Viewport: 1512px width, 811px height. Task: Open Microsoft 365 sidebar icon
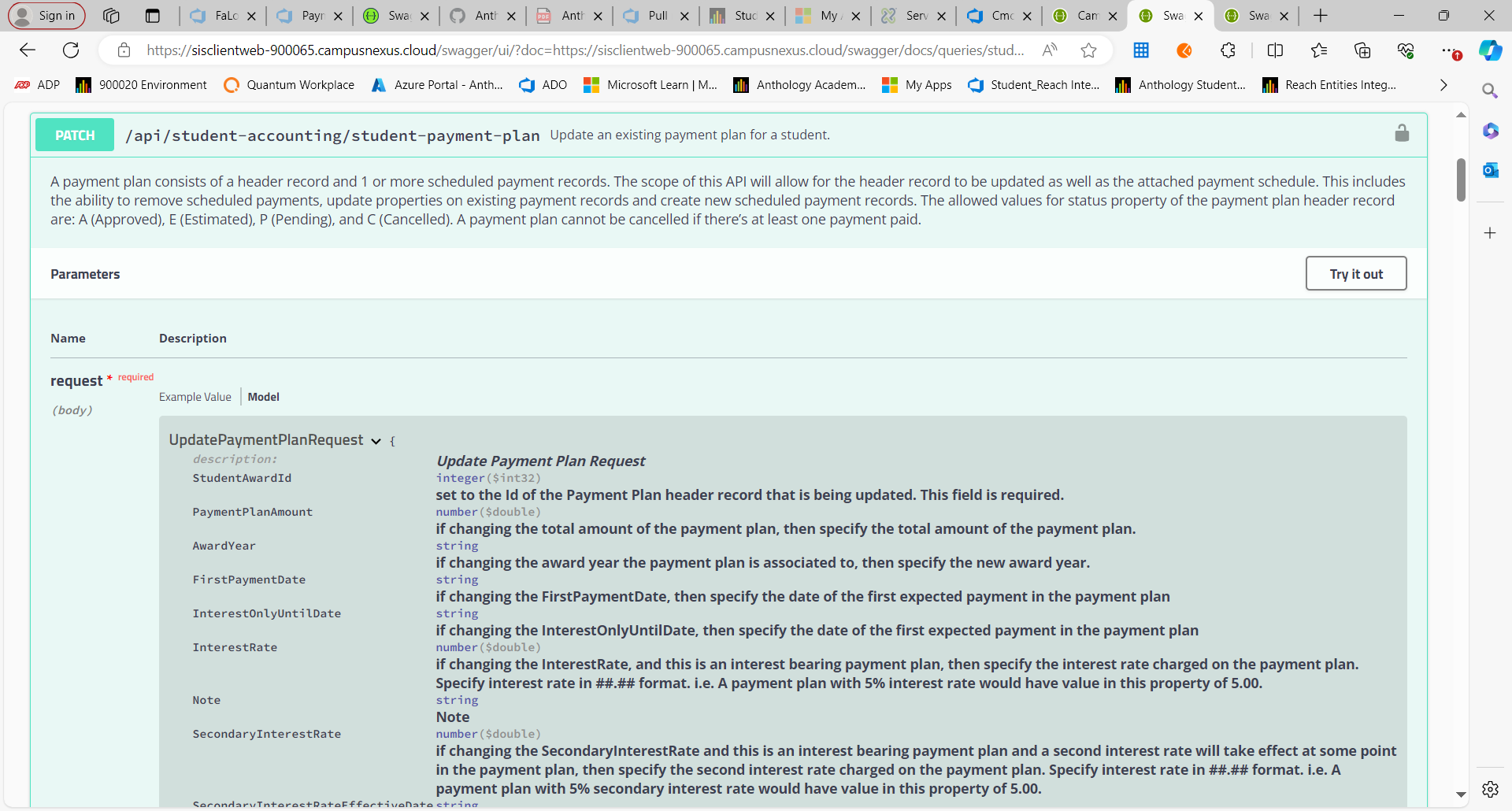click(1490, 131)
